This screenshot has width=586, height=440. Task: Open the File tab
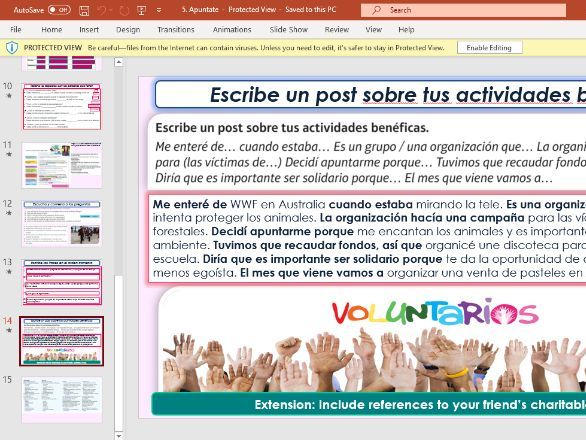click(x=16, y=30)
